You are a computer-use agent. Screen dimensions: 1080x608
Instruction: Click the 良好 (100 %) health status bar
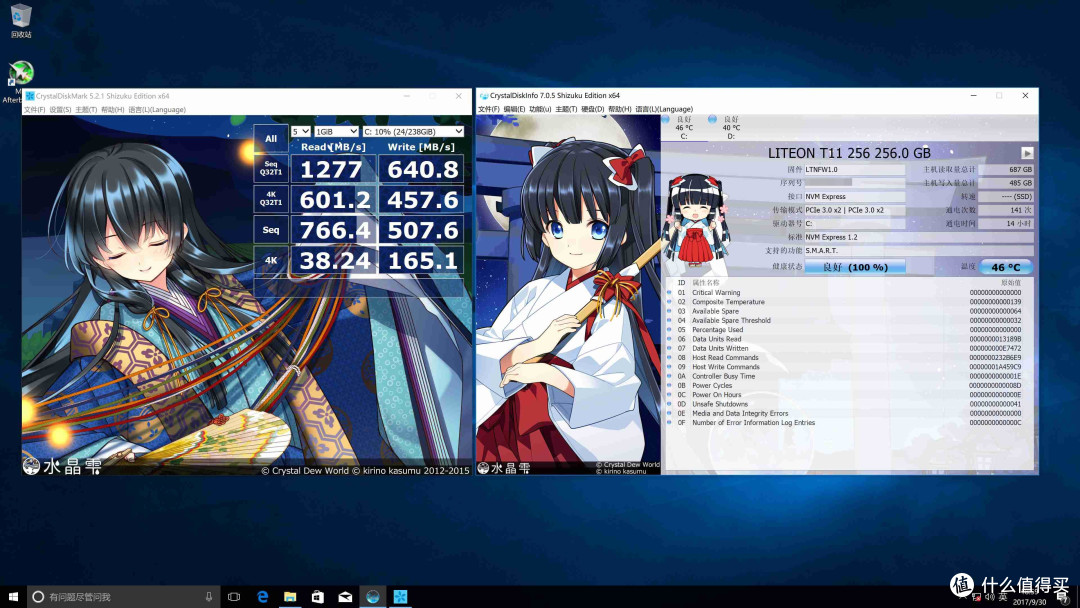pos(855,266)
